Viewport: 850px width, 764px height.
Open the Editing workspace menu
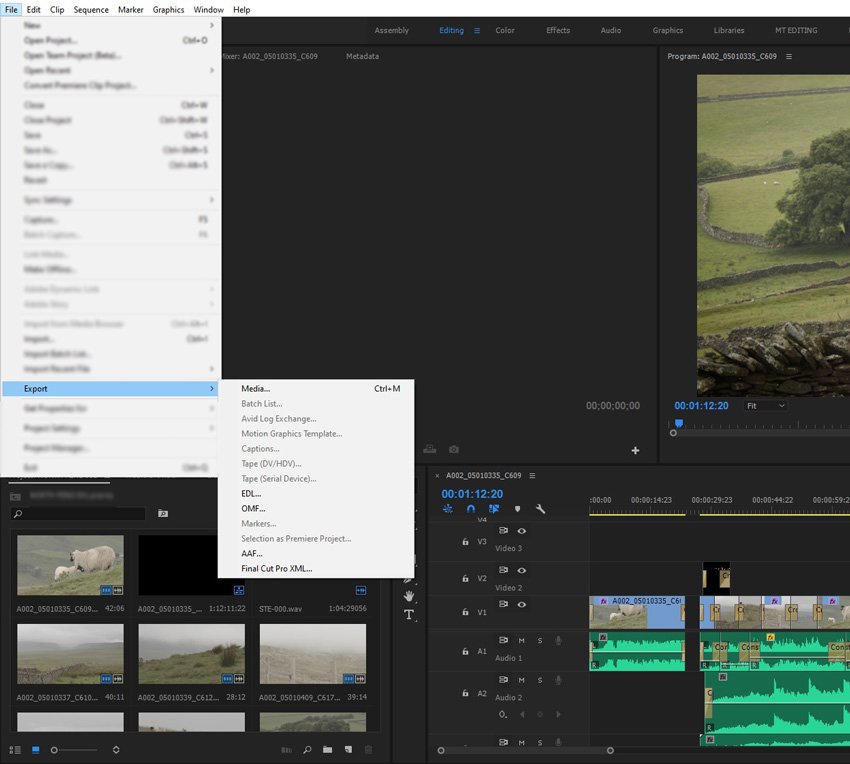click(x=477, y=30)
